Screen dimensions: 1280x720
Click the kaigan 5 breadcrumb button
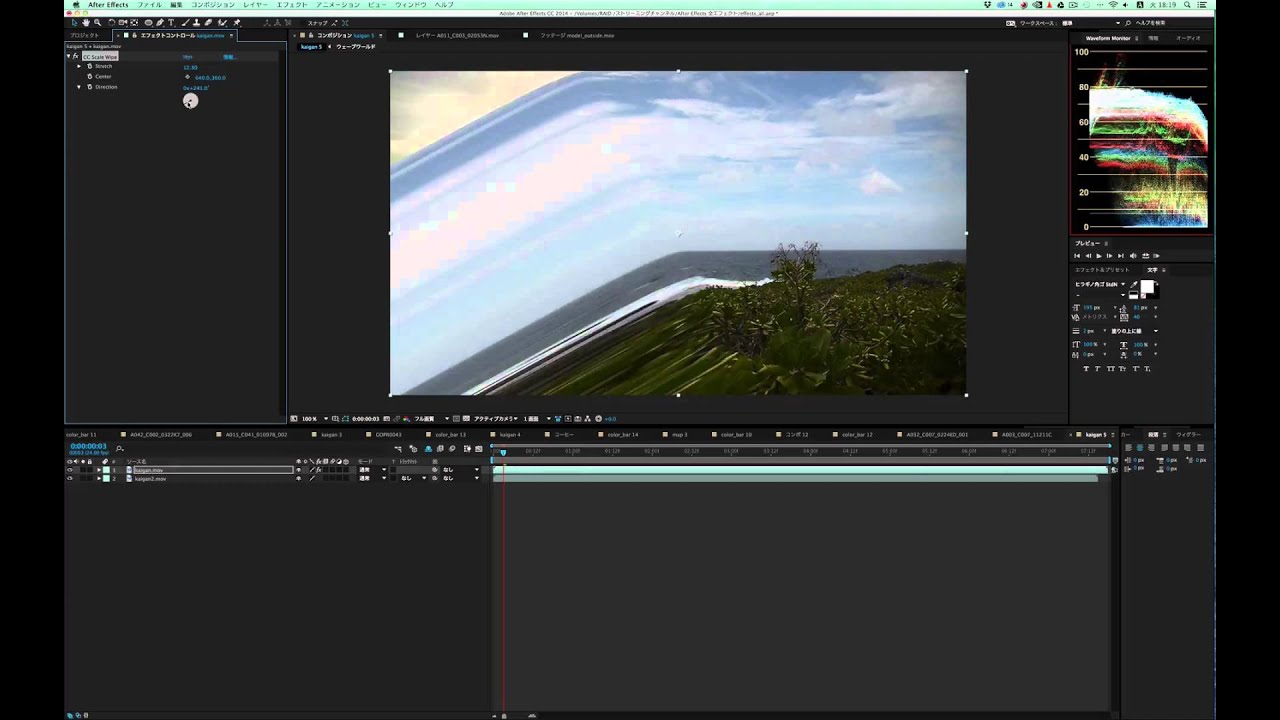[x=312, y=47]
